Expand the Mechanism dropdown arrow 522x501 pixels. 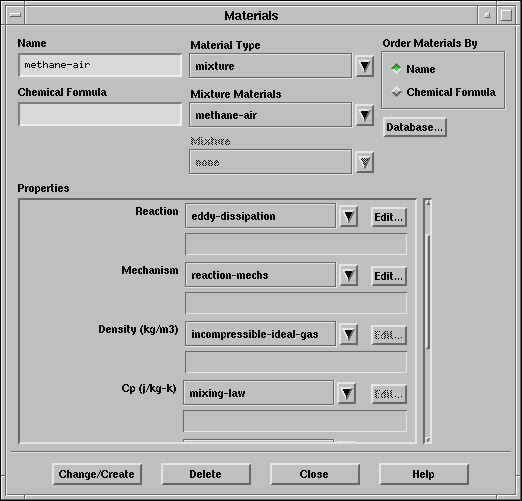(349, 275)
